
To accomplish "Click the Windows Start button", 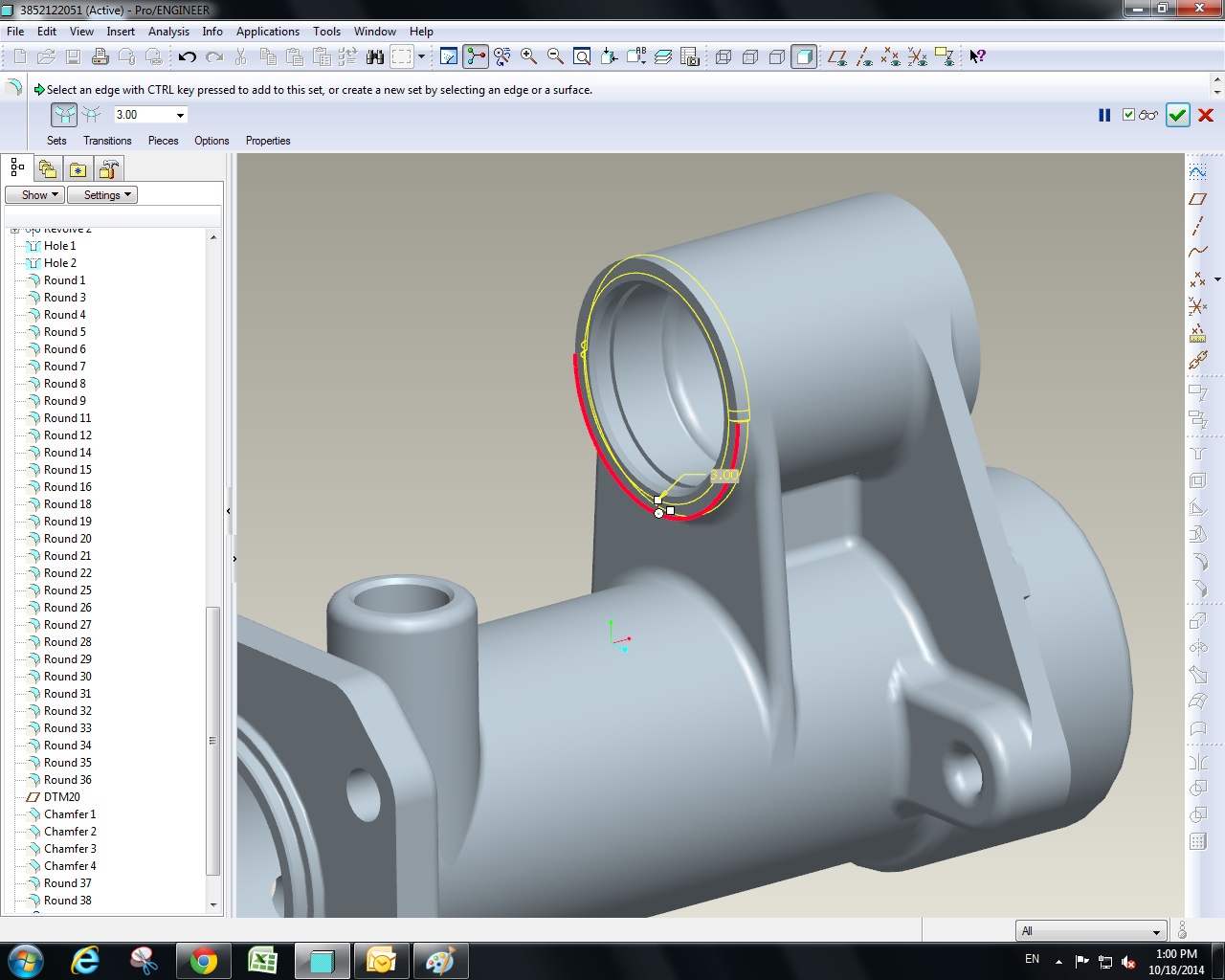I will point(25,960).
